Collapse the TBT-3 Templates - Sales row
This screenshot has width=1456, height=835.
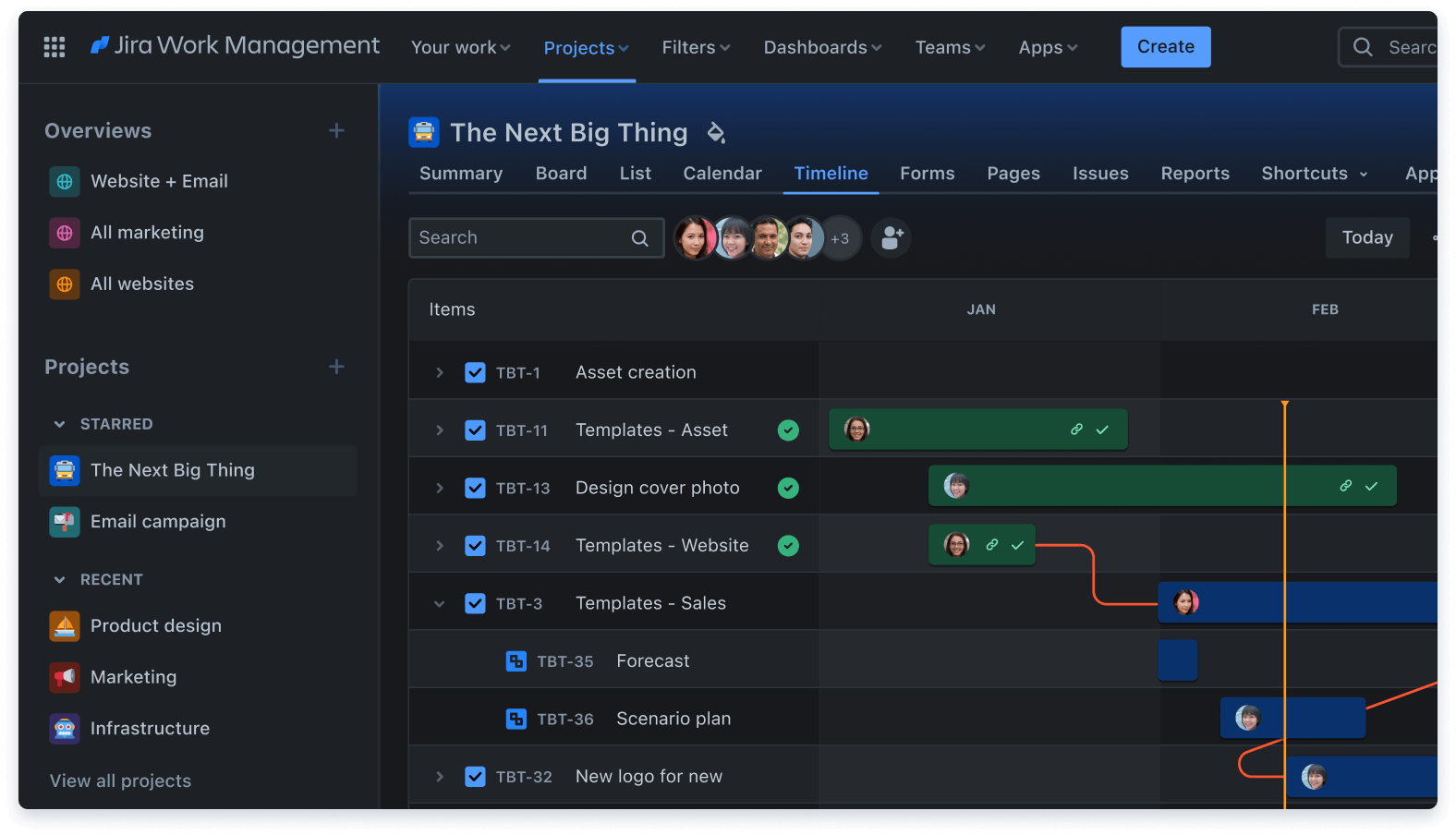(x=440, y=603)
